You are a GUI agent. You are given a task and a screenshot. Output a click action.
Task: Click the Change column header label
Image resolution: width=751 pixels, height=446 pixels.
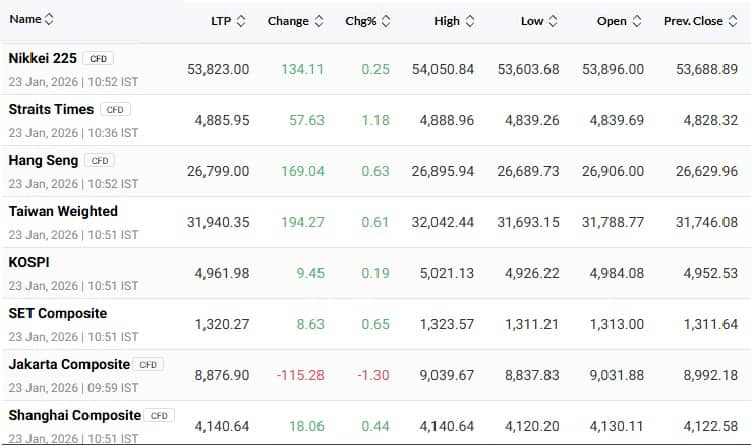[288, 21]
